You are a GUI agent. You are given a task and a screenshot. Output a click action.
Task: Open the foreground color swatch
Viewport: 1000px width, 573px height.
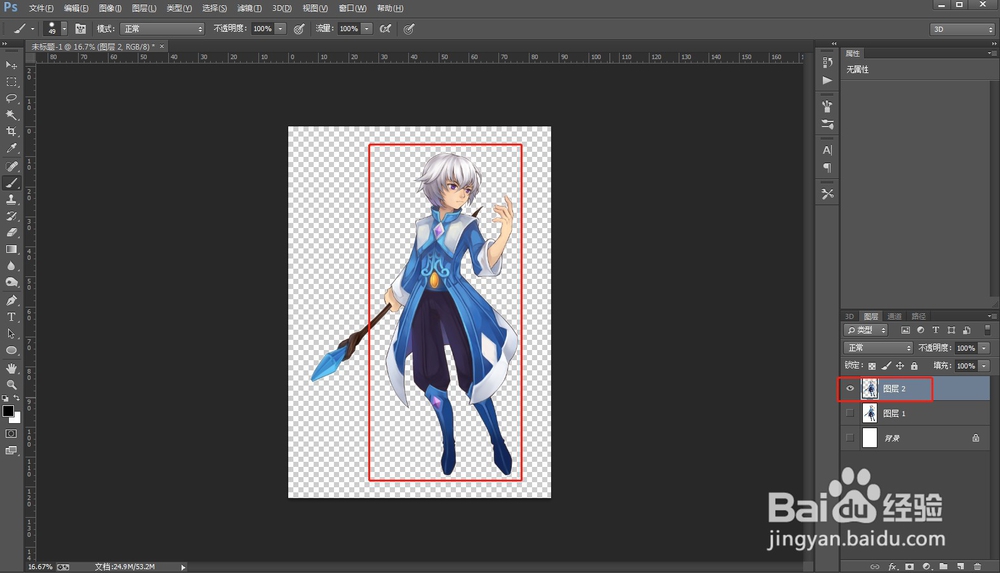click(x=8, y=411)
